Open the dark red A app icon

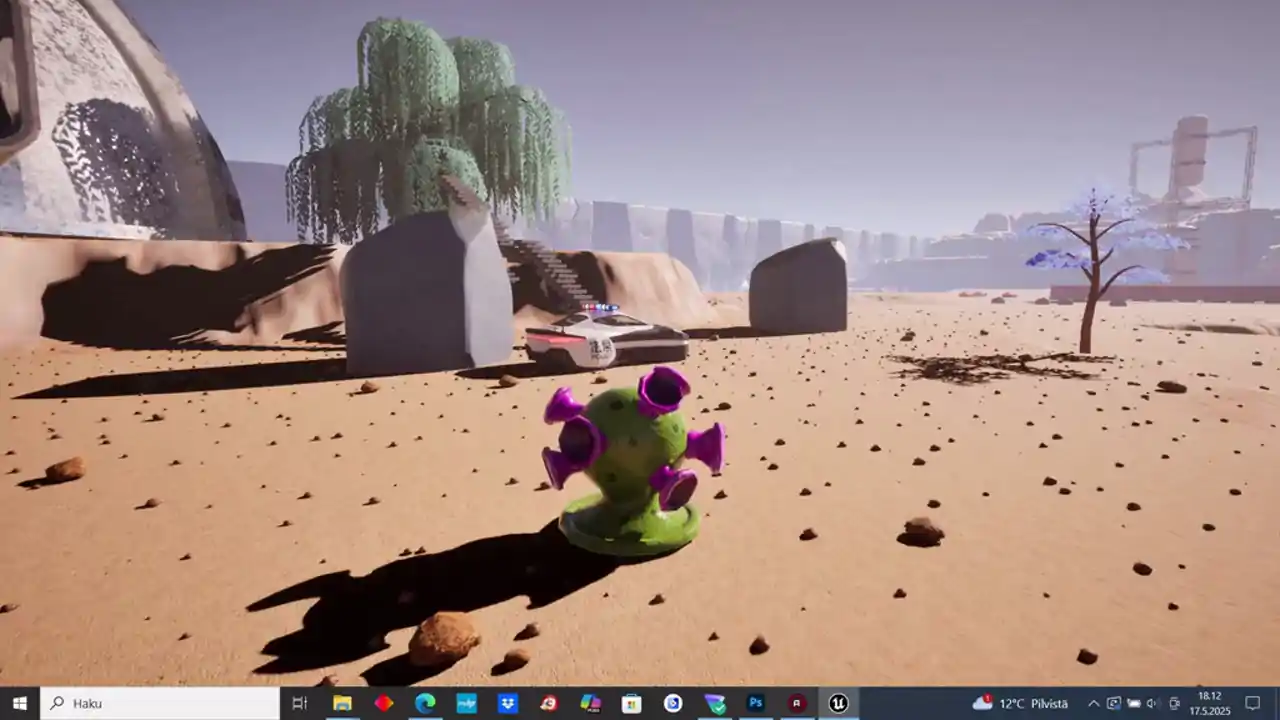[x=797, y=703]
